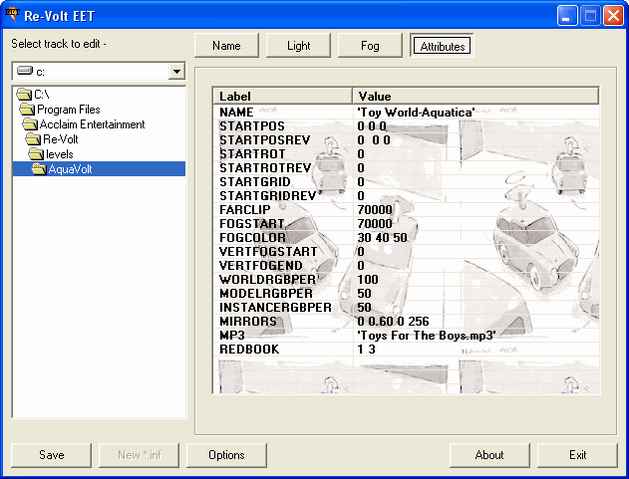629x479 pixels.
Task: Click the Value column header
Action: [476, 96]
